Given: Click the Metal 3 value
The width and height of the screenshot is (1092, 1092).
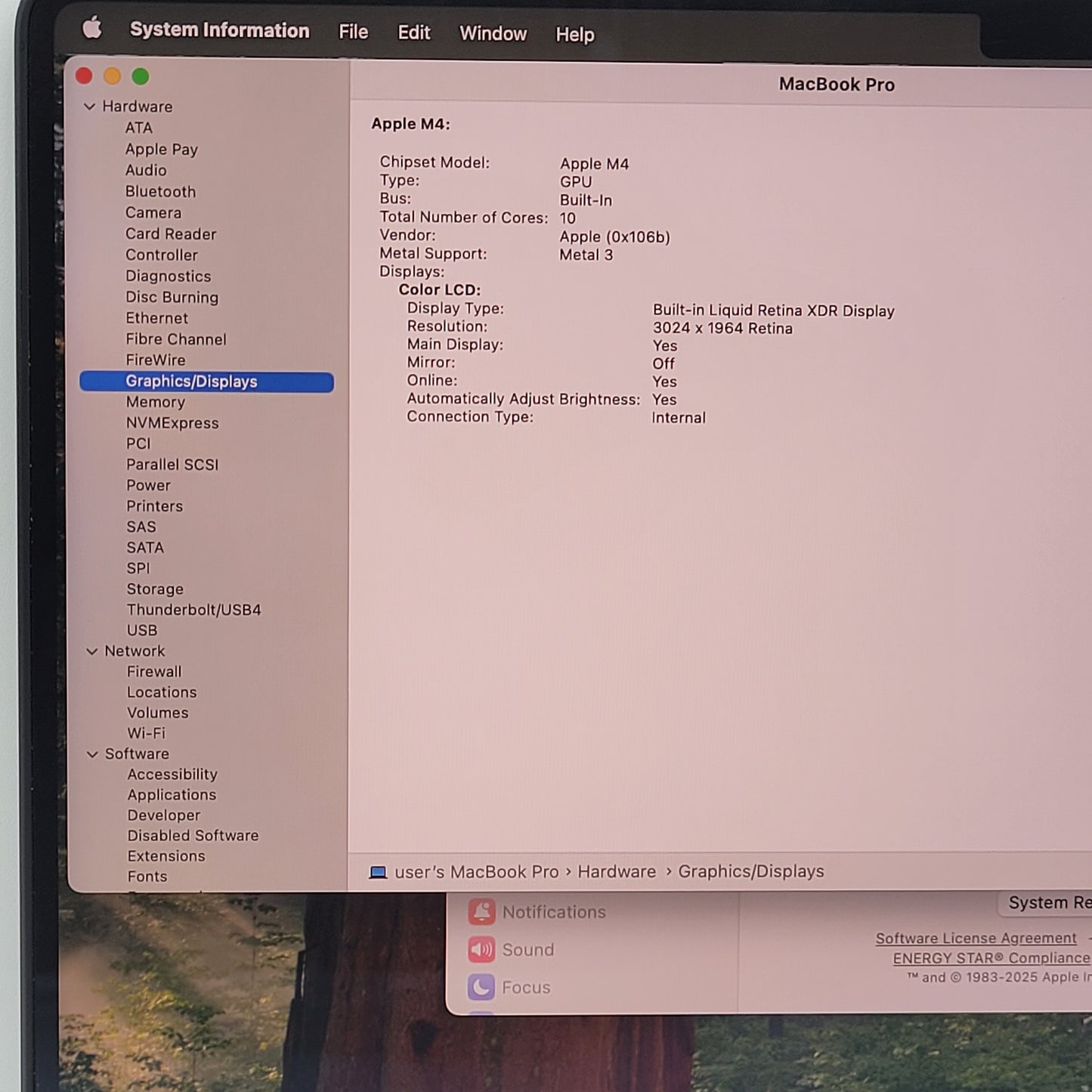Looking at the screenshot, I should coord(586,255).
